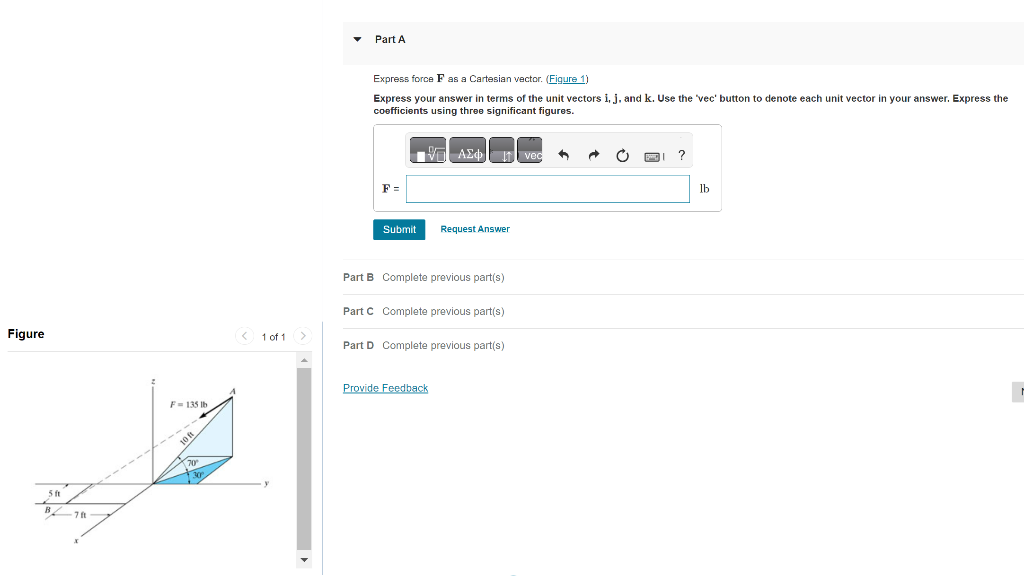Click Provide Feedback link
Image resolution: width=1024 pixels, height=576 pixels.
[385, 388]
